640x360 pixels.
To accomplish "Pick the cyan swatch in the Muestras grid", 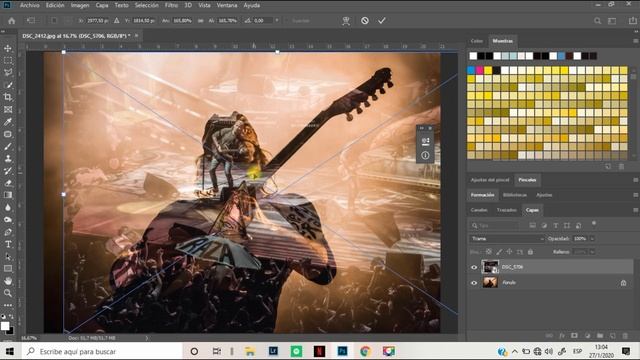I will point(471,70).
